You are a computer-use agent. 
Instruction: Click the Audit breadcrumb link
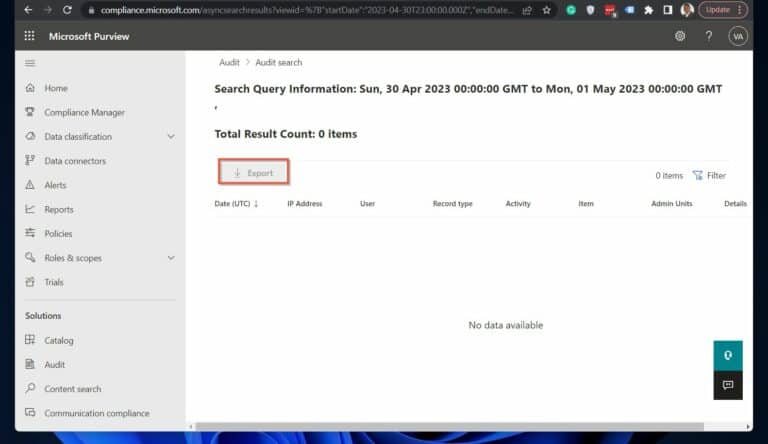tap(229, 63)
